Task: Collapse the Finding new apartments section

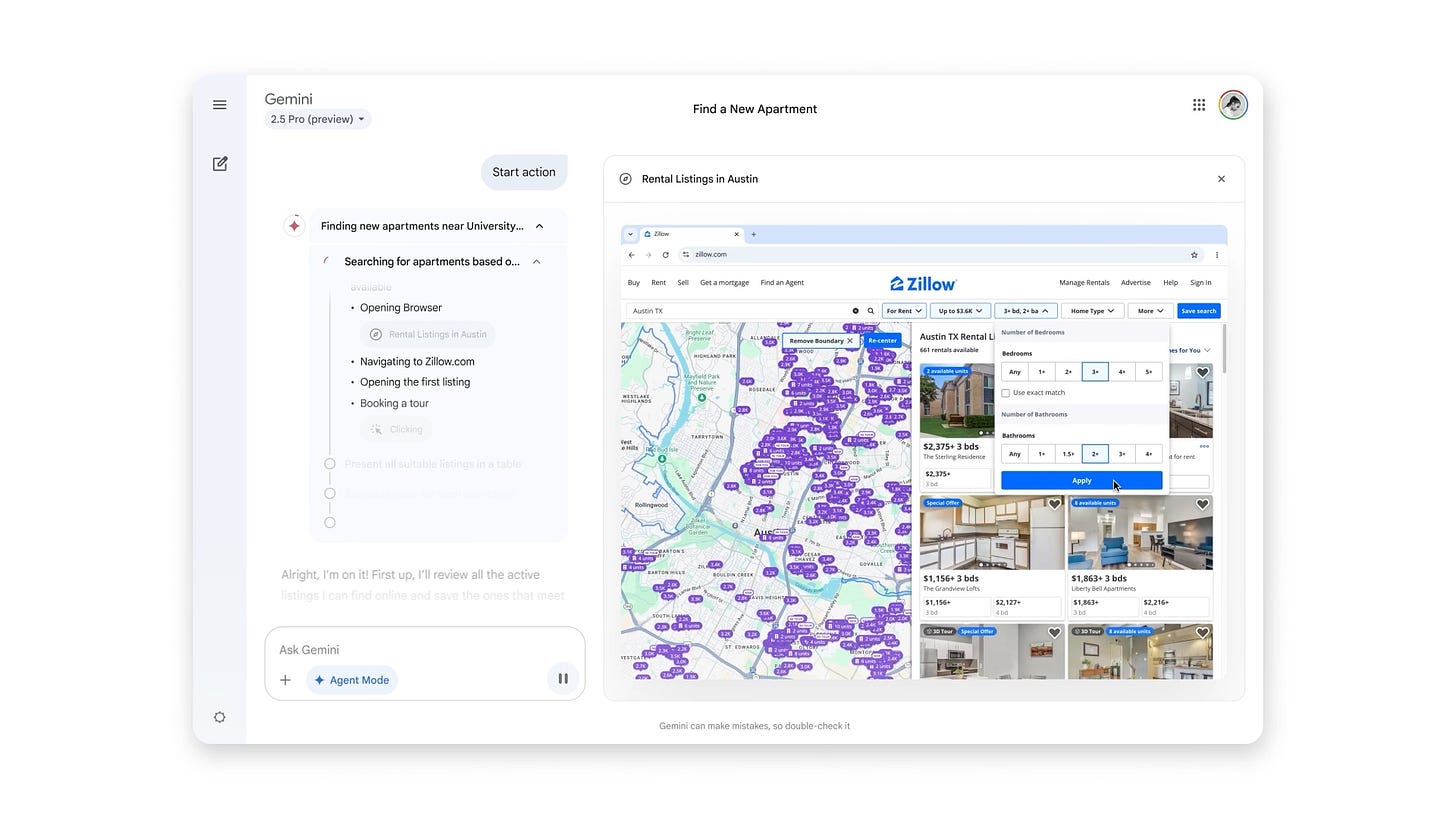Action: click(x=540, y=226)
